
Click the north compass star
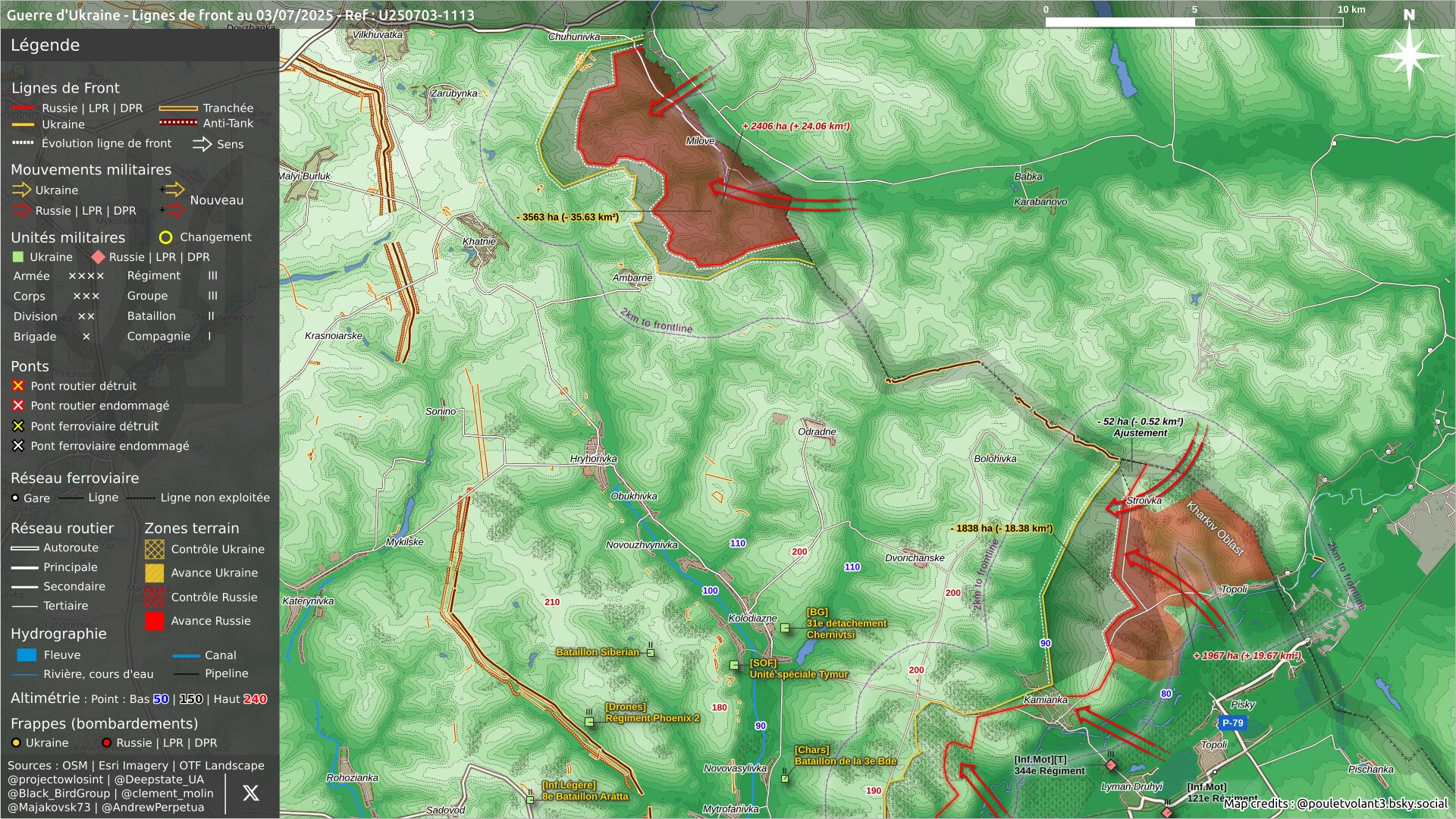(1408, 55)
